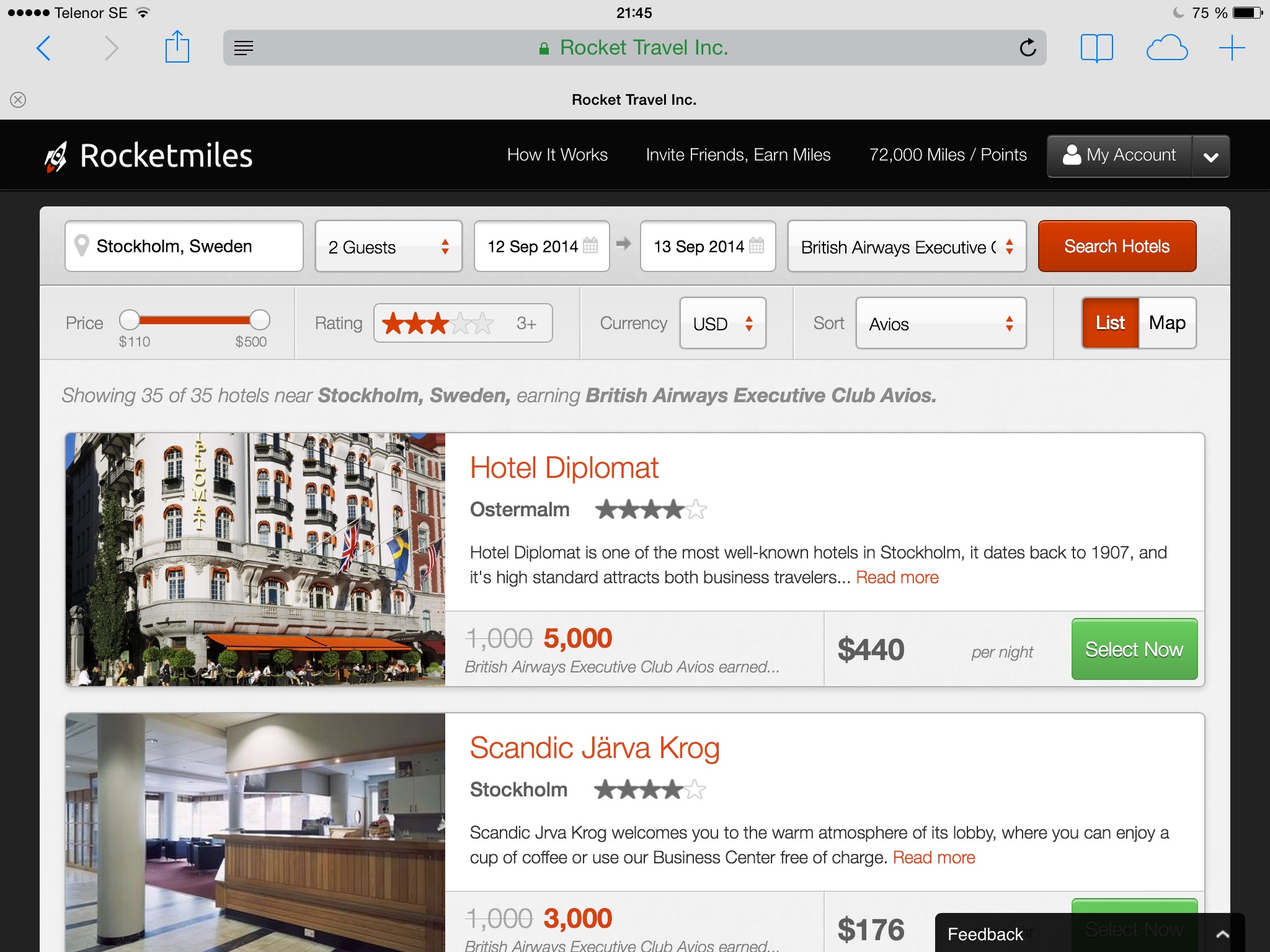Screen dimensions: 1270x952
Task: Add new tab with plus icon
Action: 1231,48
